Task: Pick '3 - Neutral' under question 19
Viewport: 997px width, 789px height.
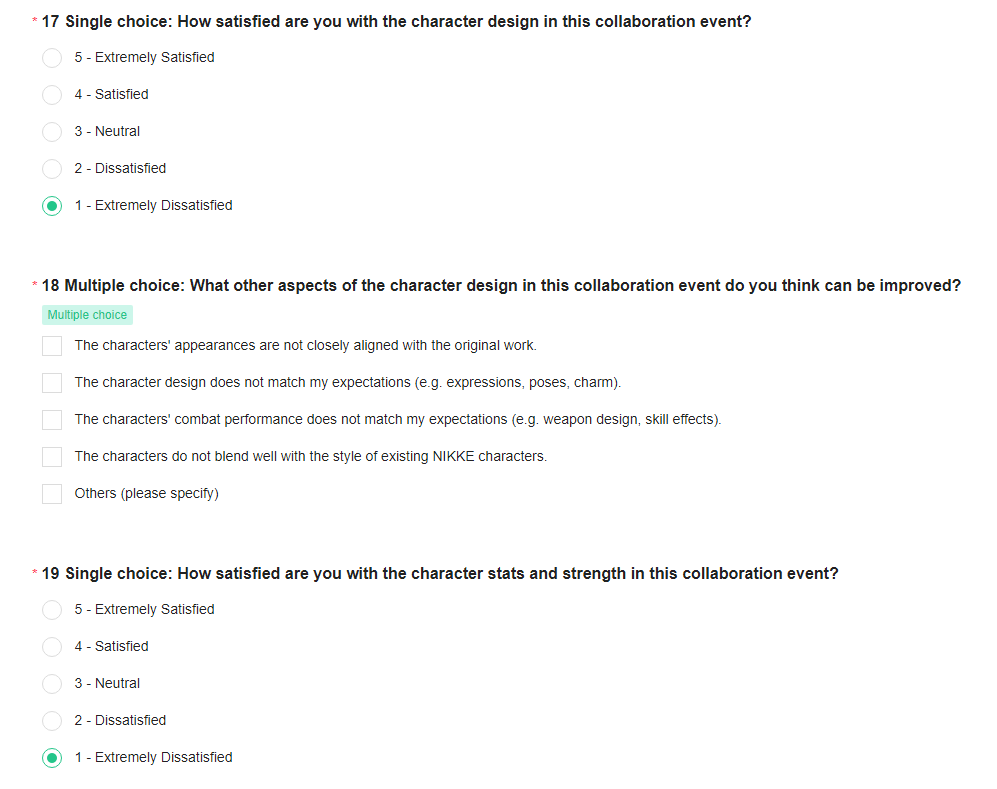Action: click(52, 683)
